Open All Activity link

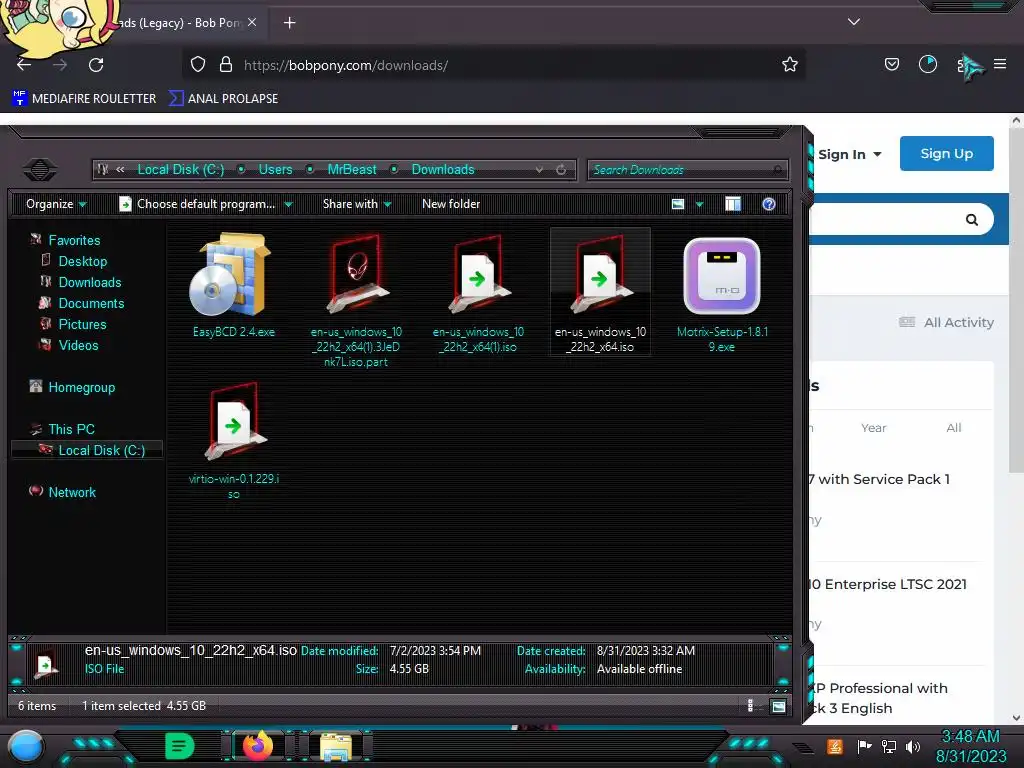point(946,322)
